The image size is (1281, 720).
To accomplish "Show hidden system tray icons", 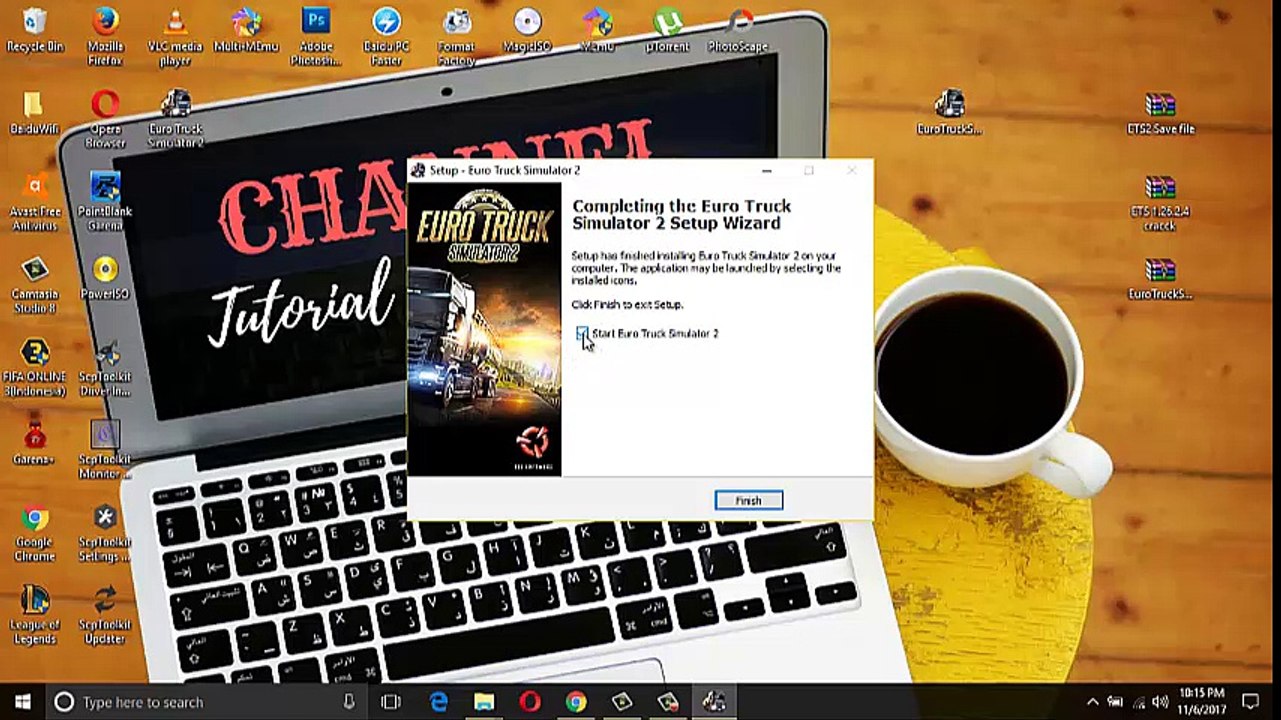I will tap(1092, 702).
